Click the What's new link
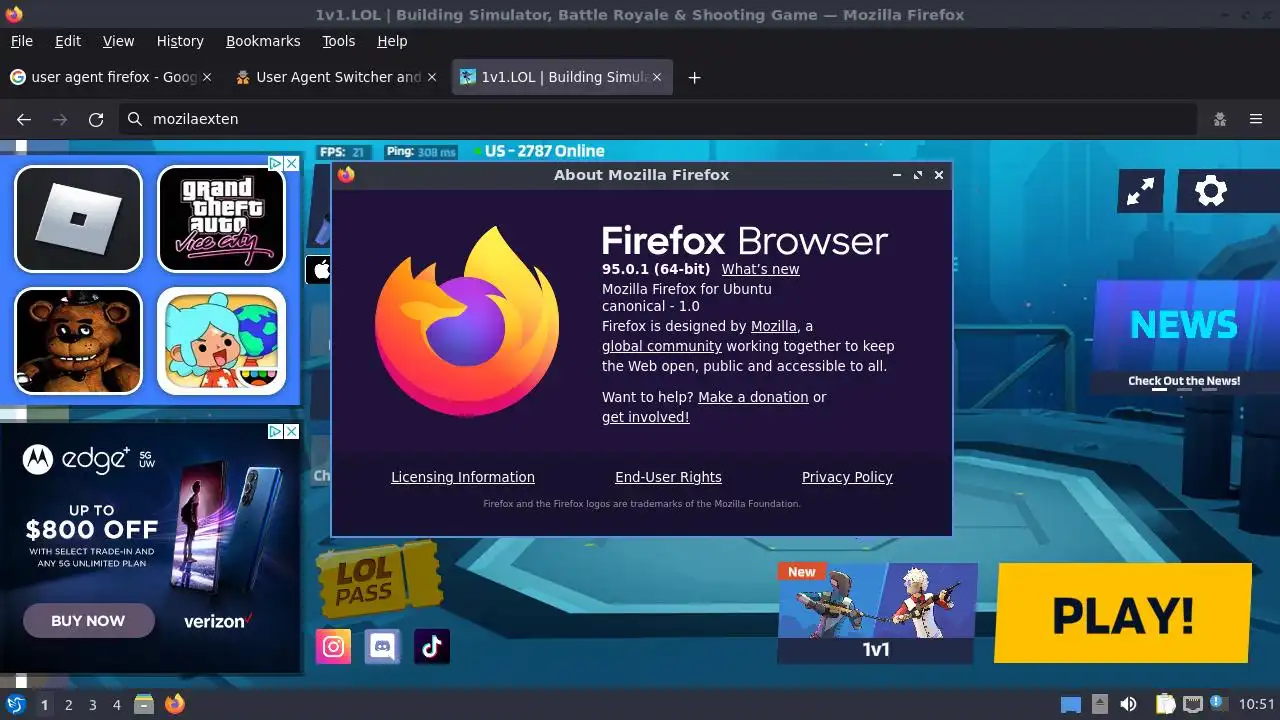Screen dimensions: 1280x720 point(761,269)
